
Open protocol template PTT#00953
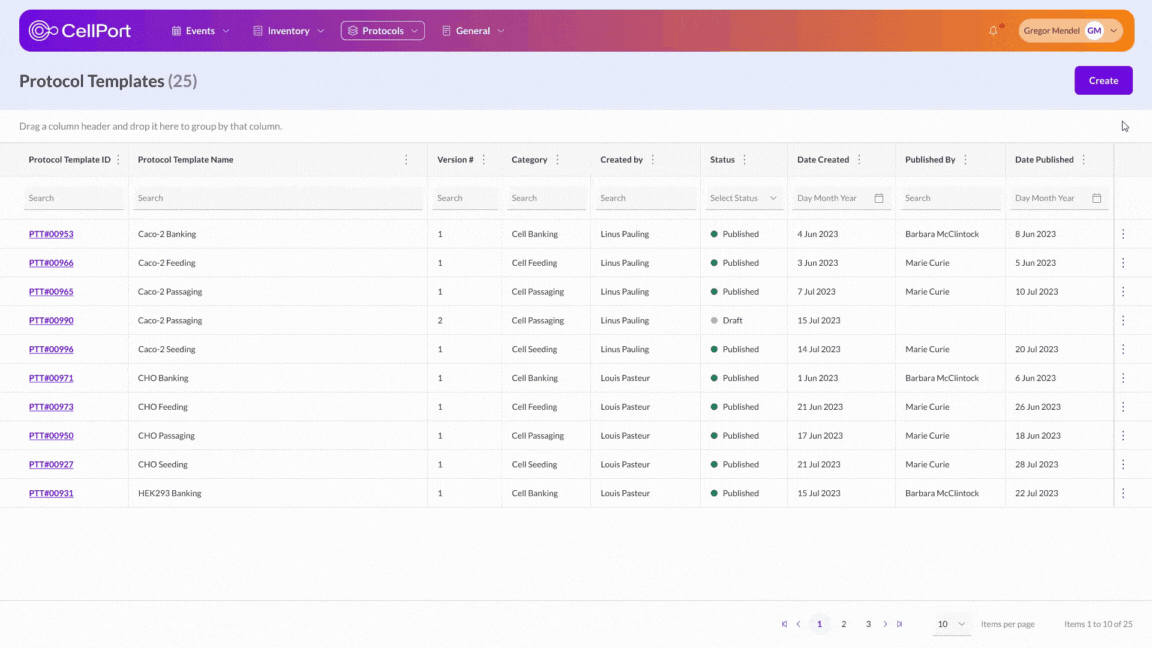51,233
